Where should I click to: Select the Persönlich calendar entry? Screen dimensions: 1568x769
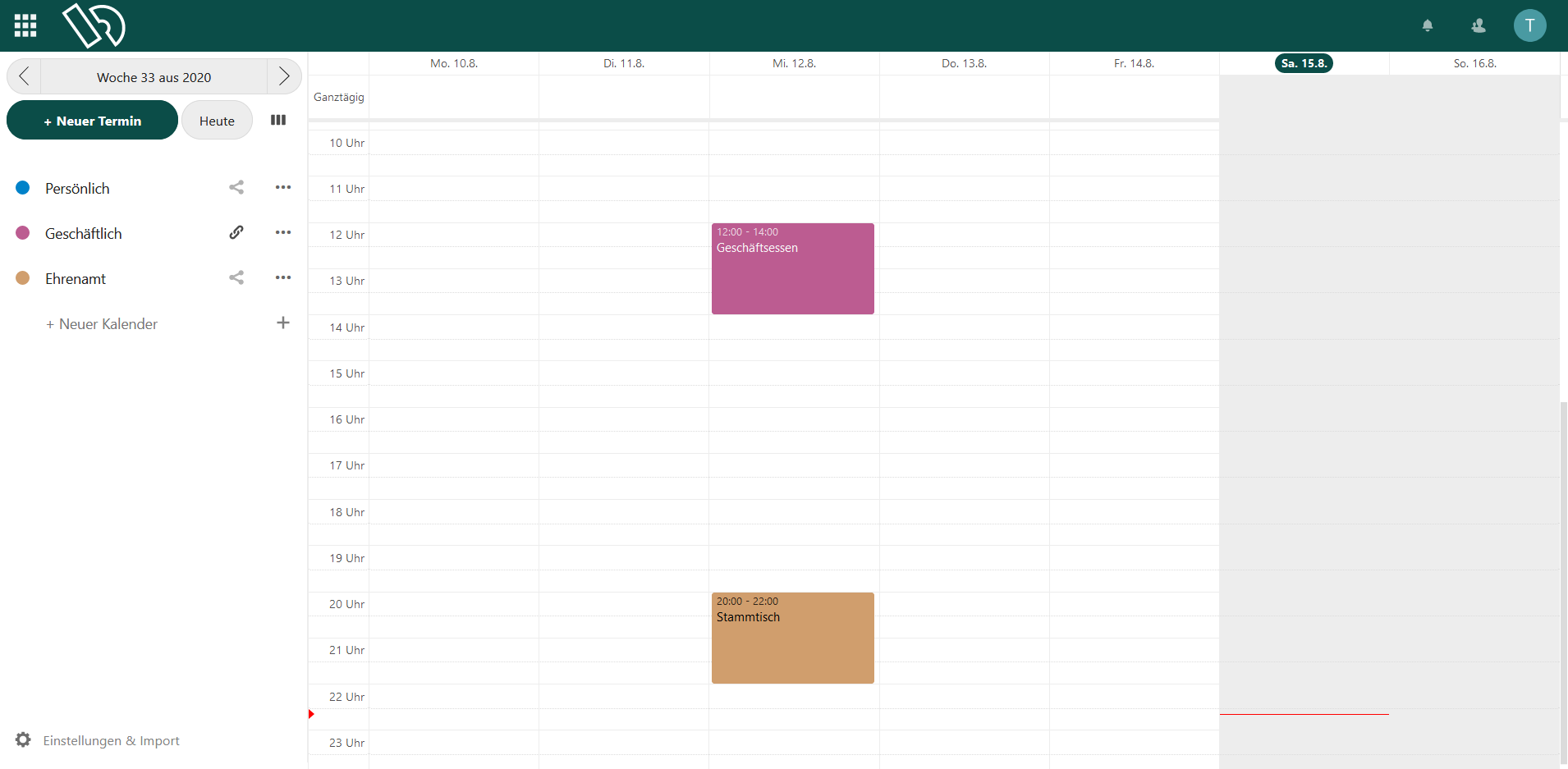pos(77,189)
